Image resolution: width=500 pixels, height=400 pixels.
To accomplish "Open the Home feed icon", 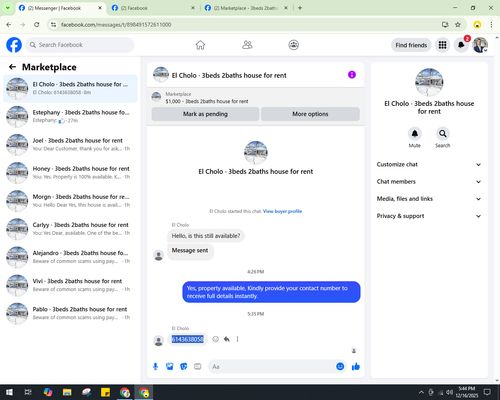I will click(x=200, y=45).
